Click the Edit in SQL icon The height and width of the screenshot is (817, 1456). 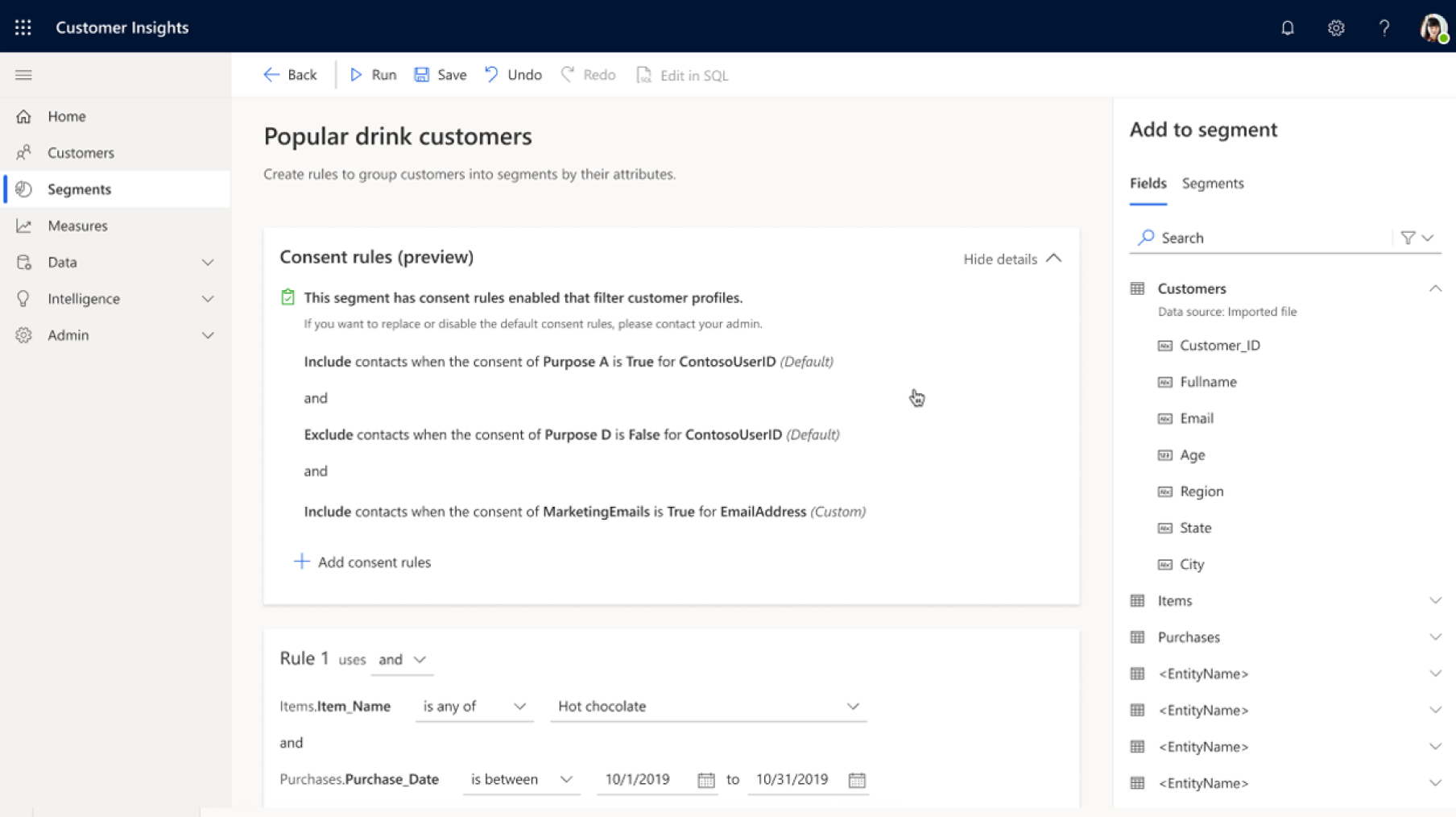tap(643, 75)
